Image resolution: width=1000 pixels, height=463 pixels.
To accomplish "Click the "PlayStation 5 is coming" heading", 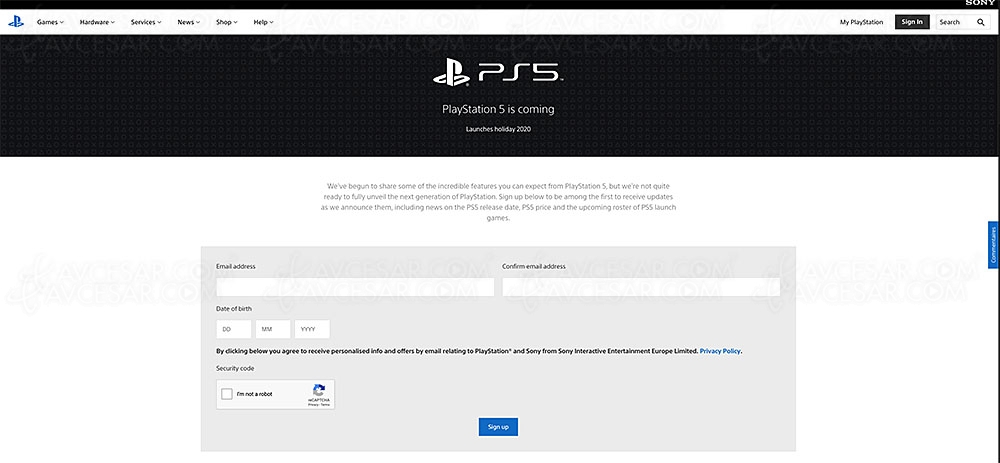I will (x=498, y=109).
